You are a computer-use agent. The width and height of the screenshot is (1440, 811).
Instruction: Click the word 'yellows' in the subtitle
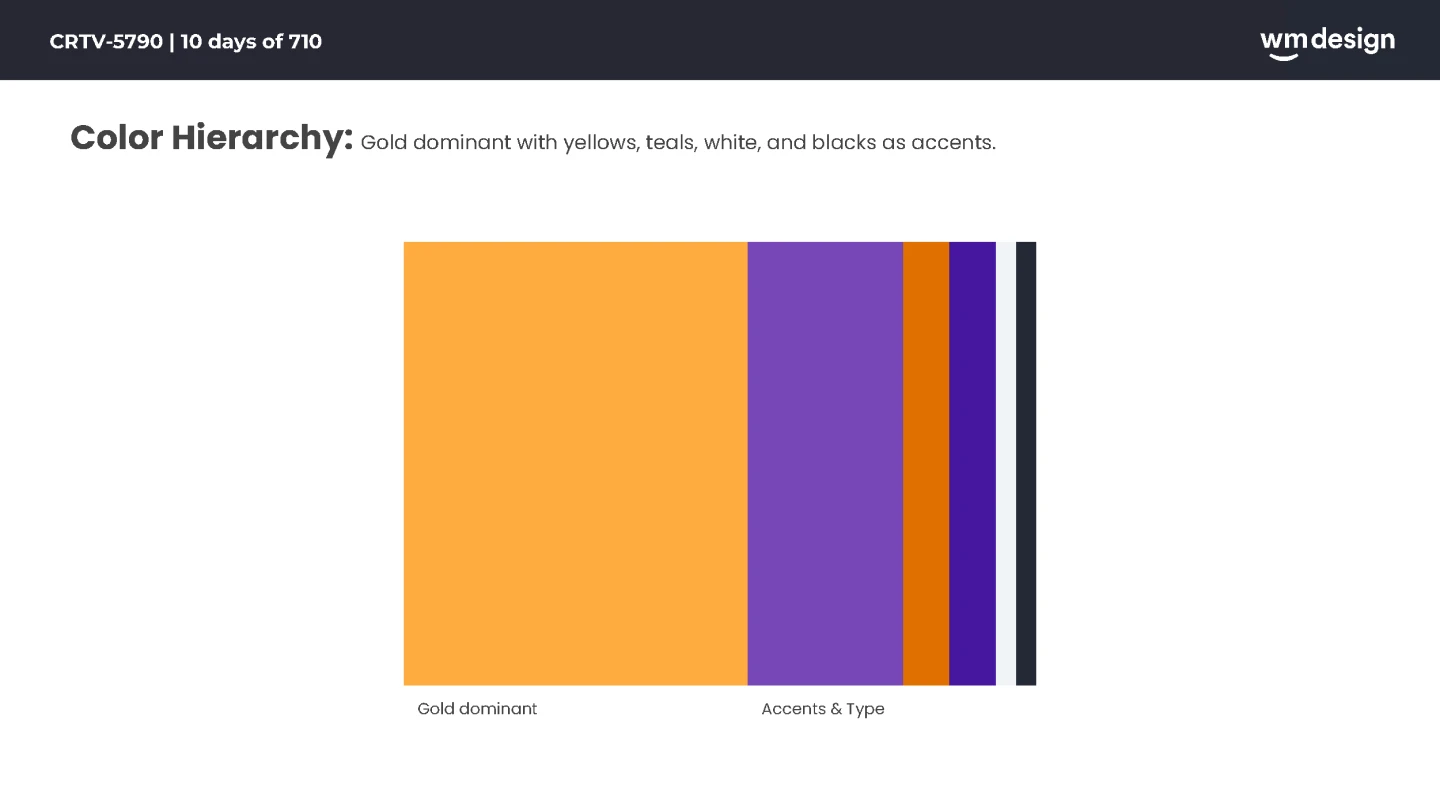(x=600, y=143)
